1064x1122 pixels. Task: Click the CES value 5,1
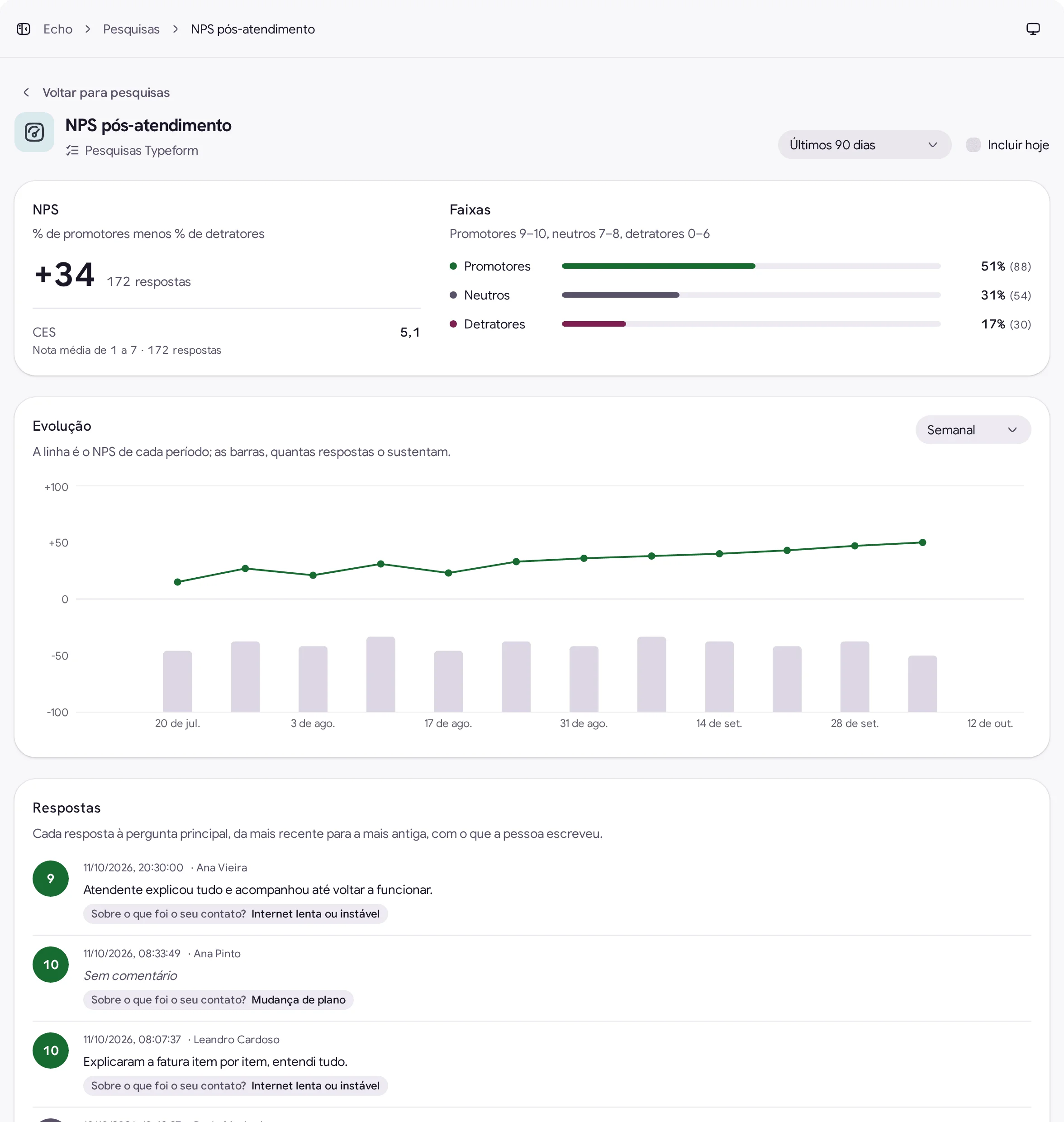(410, 333)
